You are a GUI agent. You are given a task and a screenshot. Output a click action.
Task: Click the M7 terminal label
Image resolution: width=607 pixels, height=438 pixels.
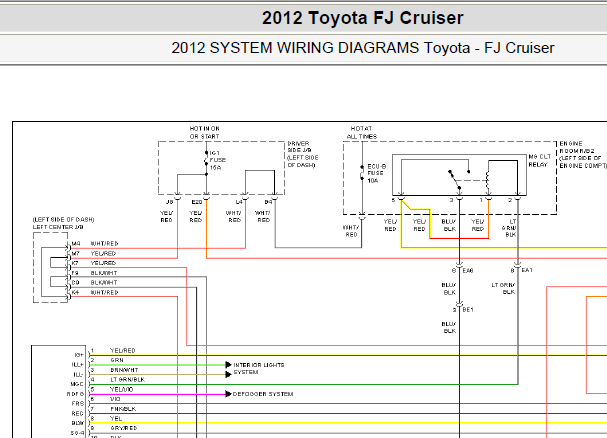[75, 253]
